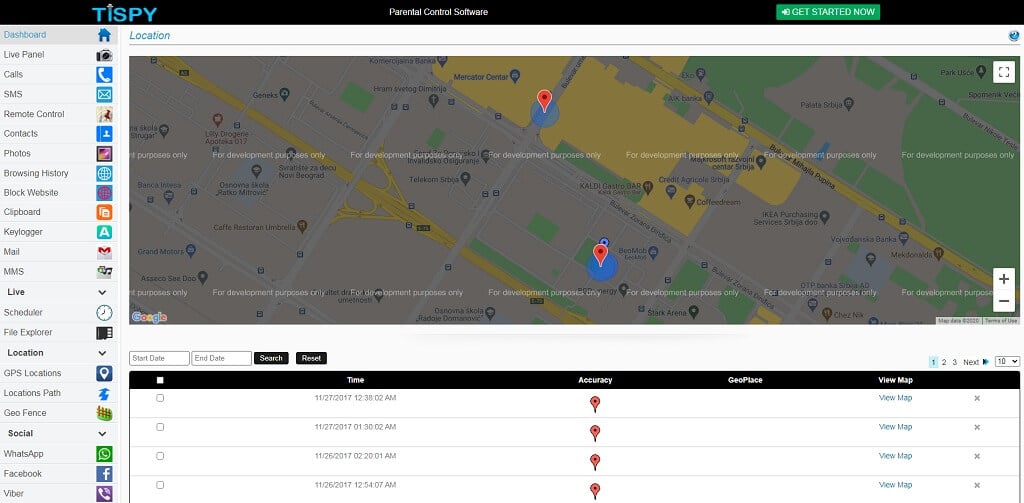Open Dashboard home icon
The height and width of the screenshot is (503, 1024).
[104, 35]
